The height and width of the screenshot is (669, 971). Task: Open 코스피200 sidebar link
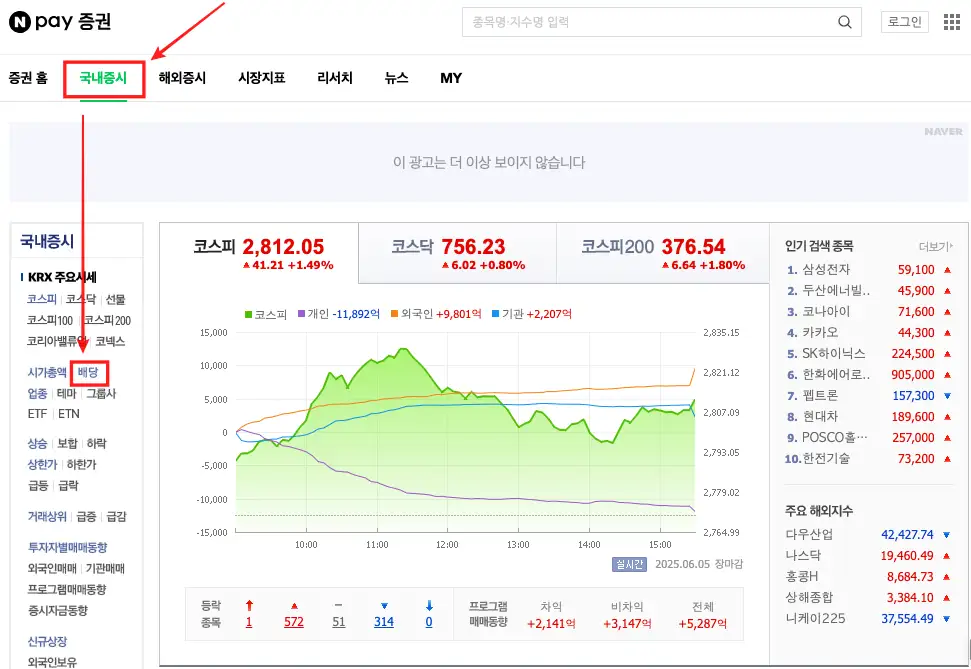click(108, 320)
